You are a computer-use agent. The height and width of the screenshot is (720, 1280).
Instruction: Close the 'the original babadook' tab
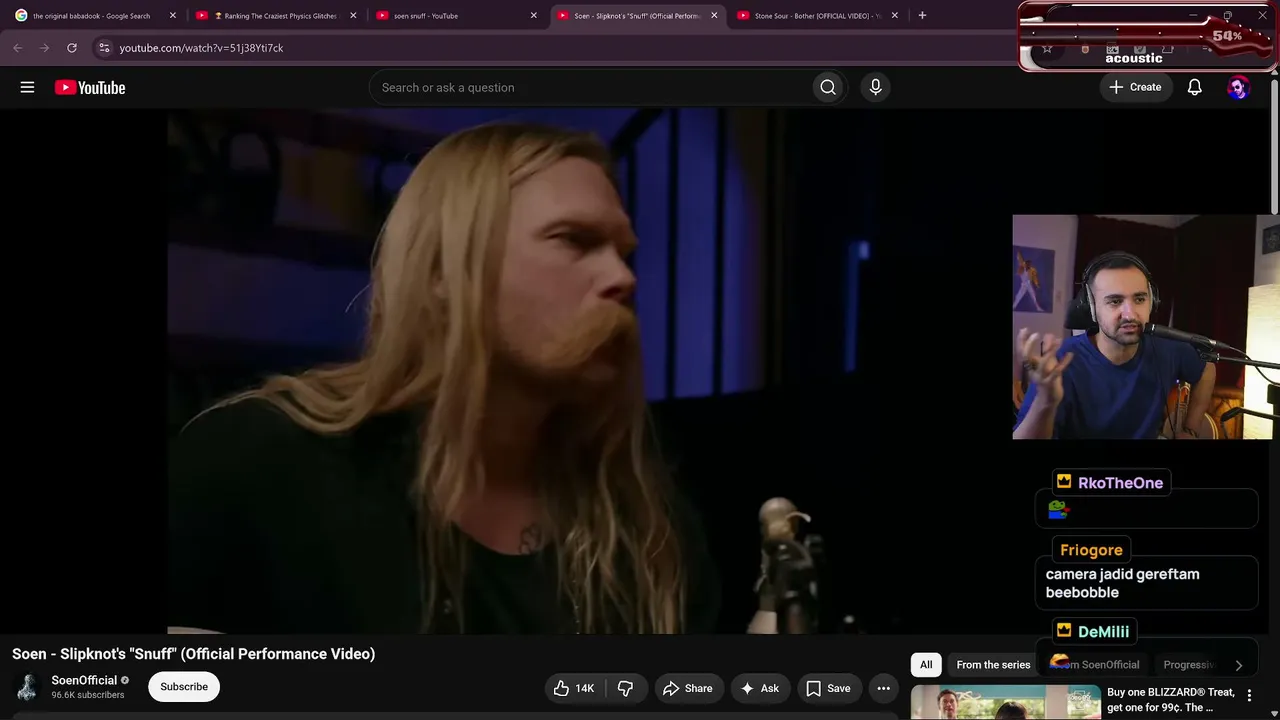(x=172, y=15)
